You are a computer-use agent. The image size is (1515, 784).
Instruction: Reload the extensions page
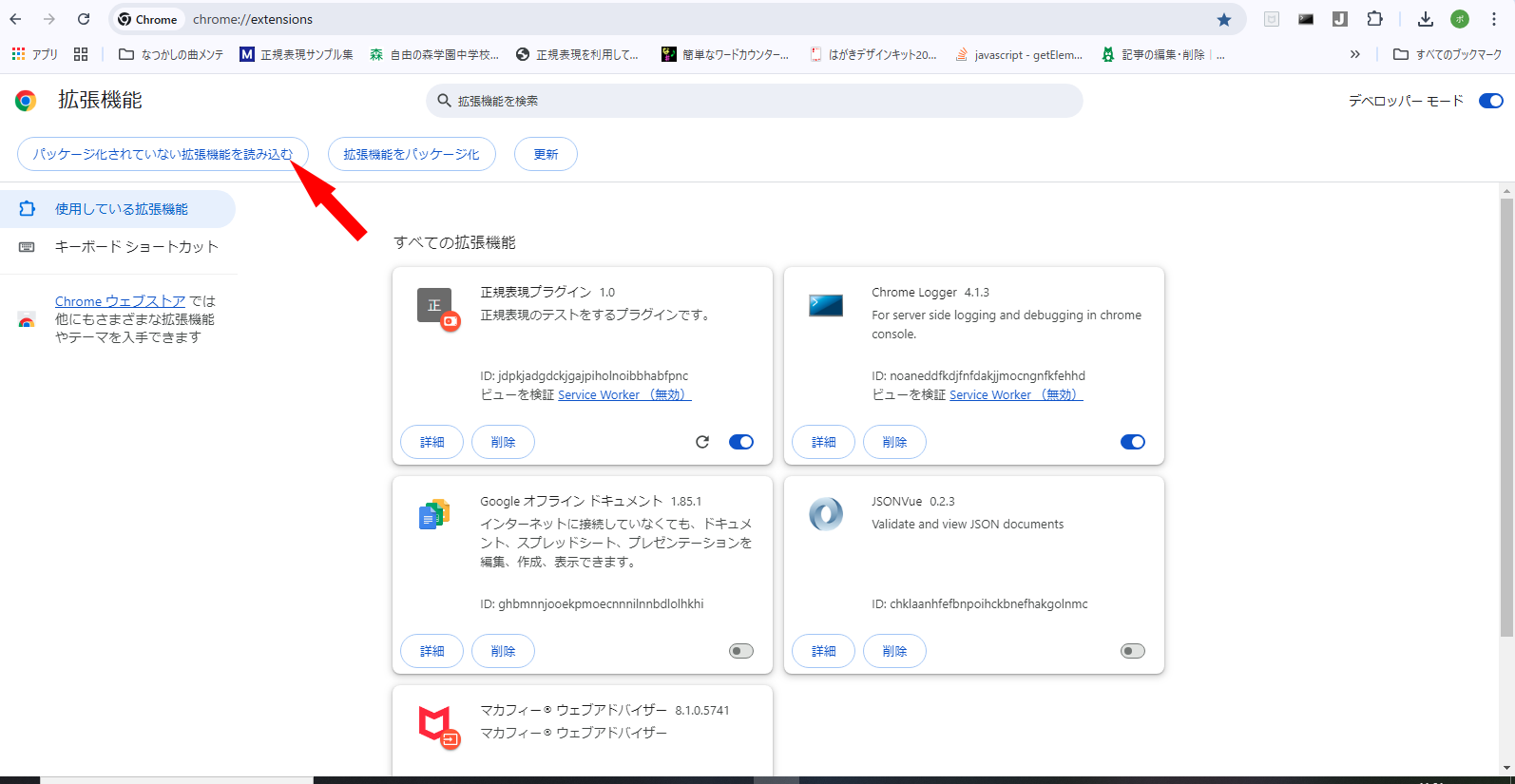pos(84,19)
